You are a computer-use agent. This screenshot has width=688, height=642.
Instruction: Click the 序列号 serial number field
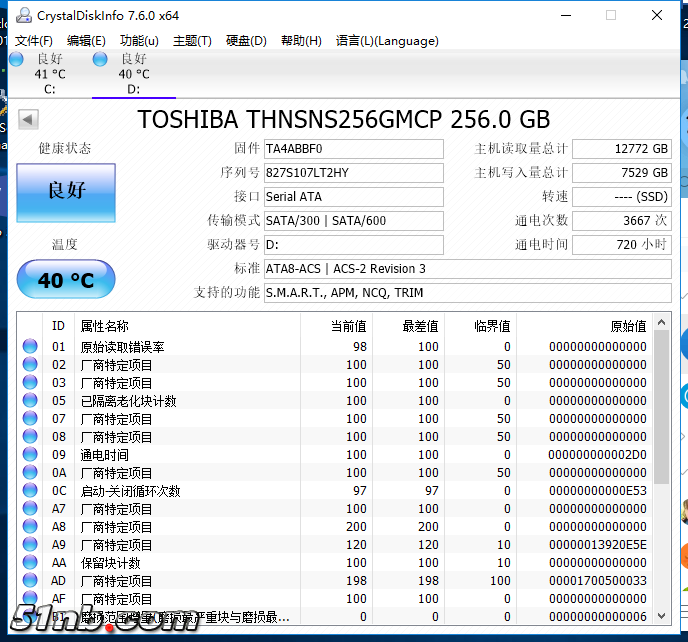pyautogui.click(x=353, y=173)
